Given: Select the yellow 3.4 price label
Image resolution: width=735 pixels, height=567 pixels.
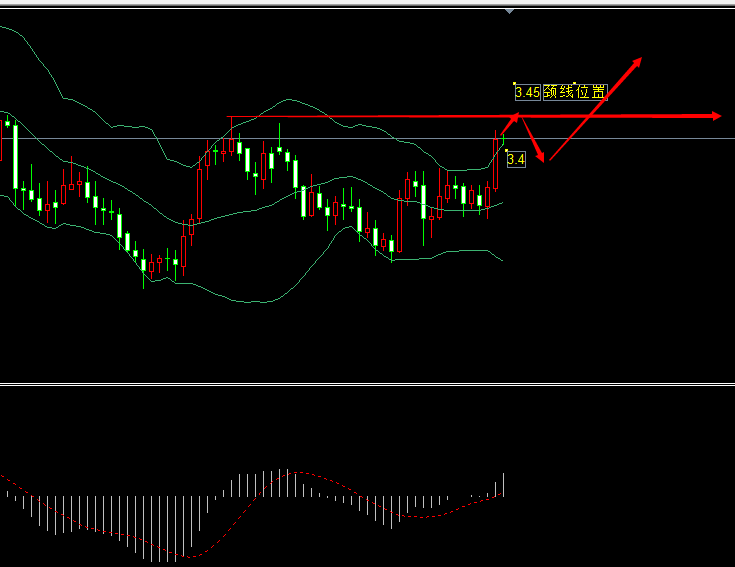Looking at the screenshot, I should tap(516, 159).
